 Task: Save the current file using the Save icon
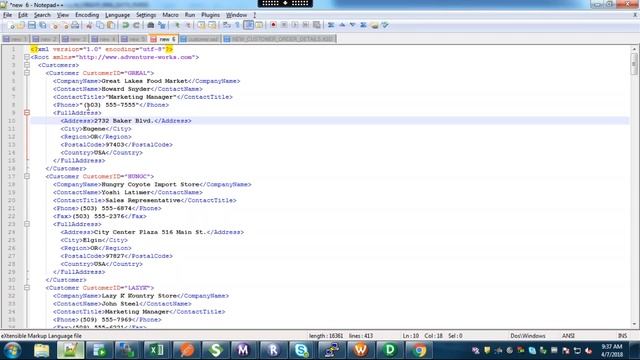click(x=31, y=25)
